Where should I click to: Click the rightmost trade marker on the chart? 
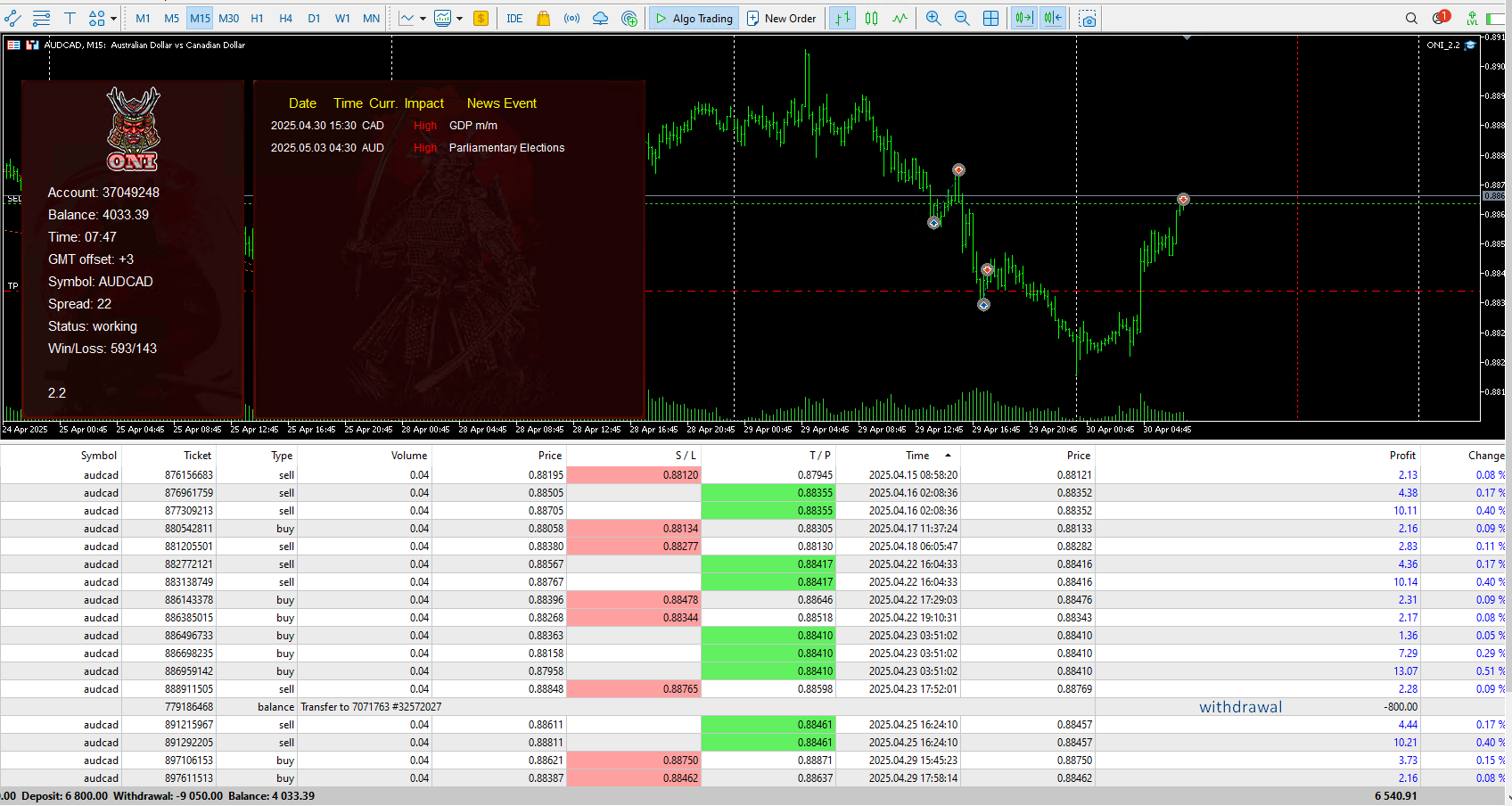click(1183, 200)
